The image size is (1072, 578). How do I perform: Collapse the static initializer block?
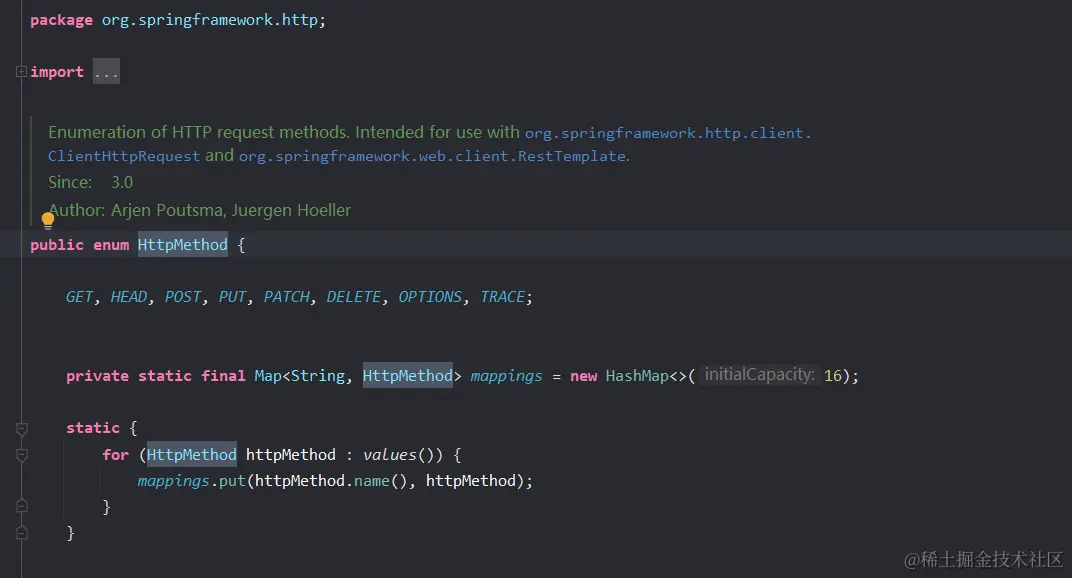click(21, 429)
